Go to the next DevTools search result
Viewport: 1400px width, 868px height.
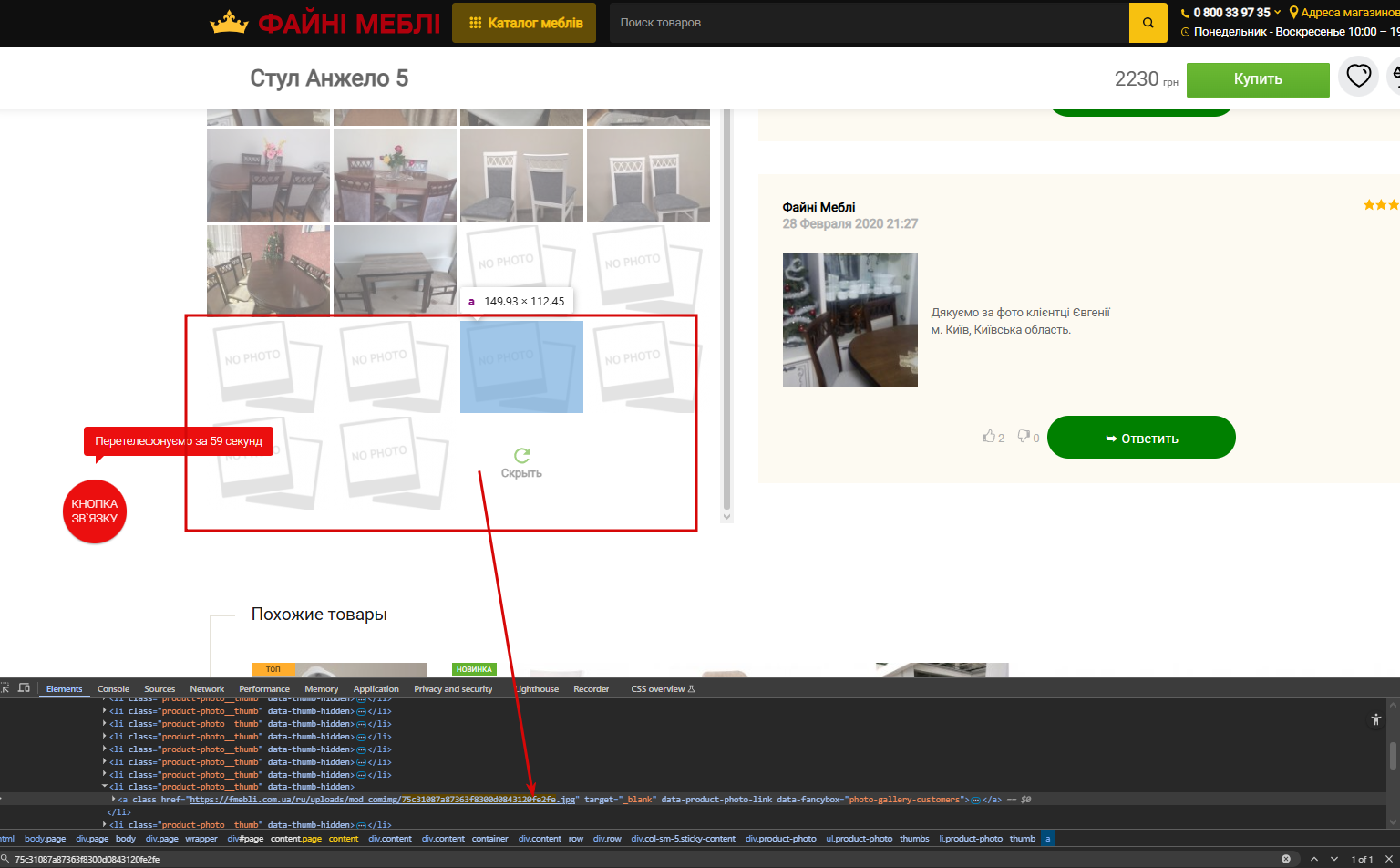[1334, 859]
